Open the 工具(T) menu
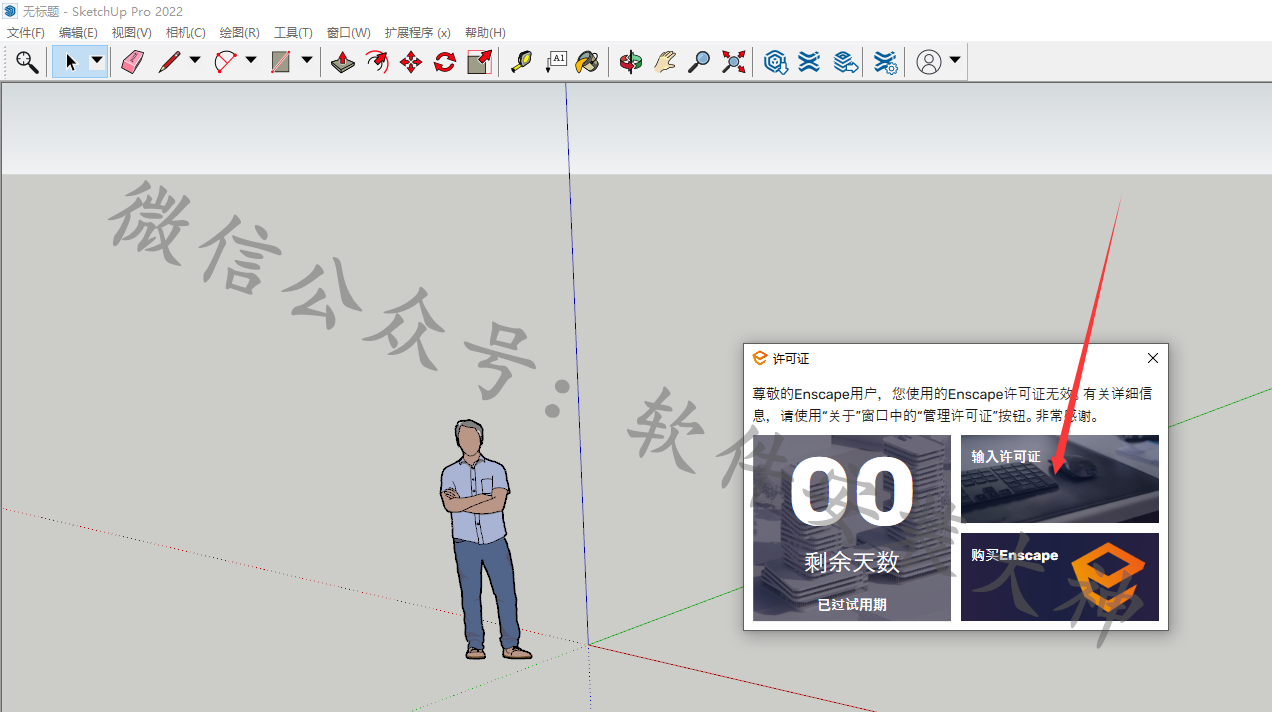The image size is (1272, 712). [x=293, y=33]
